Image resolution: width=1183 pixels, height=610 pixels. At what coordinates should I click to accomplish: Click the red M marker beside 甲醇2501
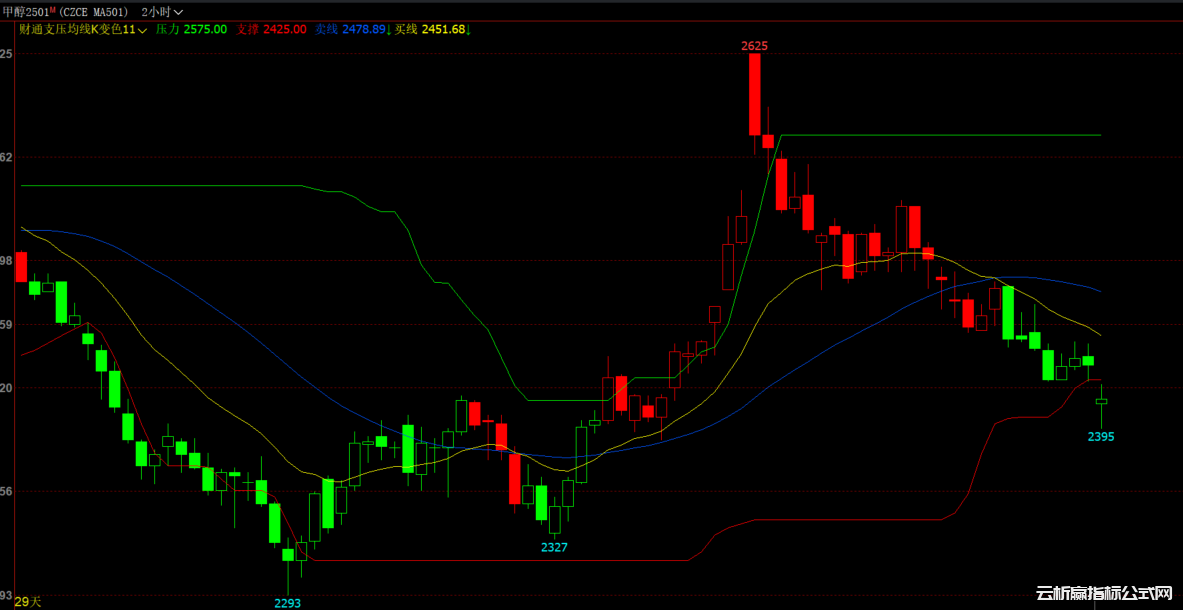pos(53,9)
